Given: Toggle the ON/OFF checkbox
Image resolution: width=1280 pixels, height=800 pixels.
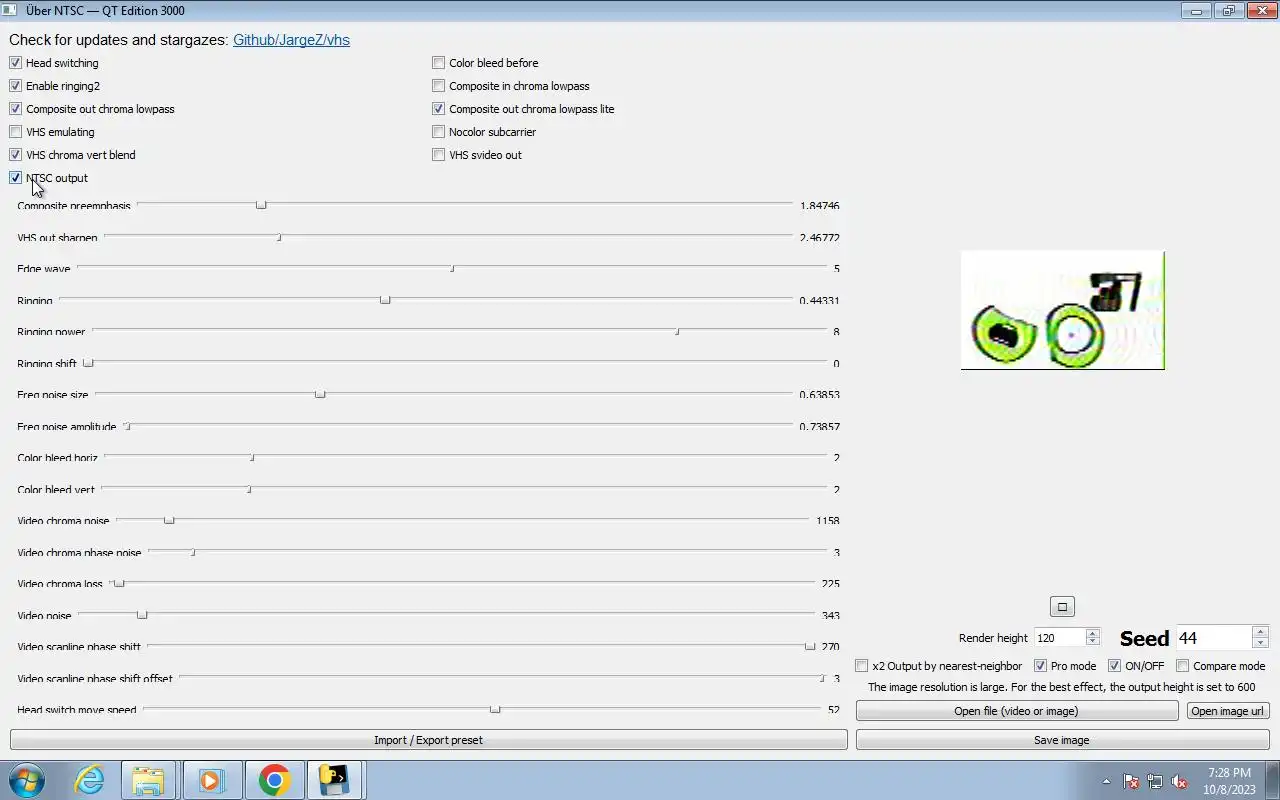Looking at the screenshot, I should pyautogui.click(x=1114, y=666).
